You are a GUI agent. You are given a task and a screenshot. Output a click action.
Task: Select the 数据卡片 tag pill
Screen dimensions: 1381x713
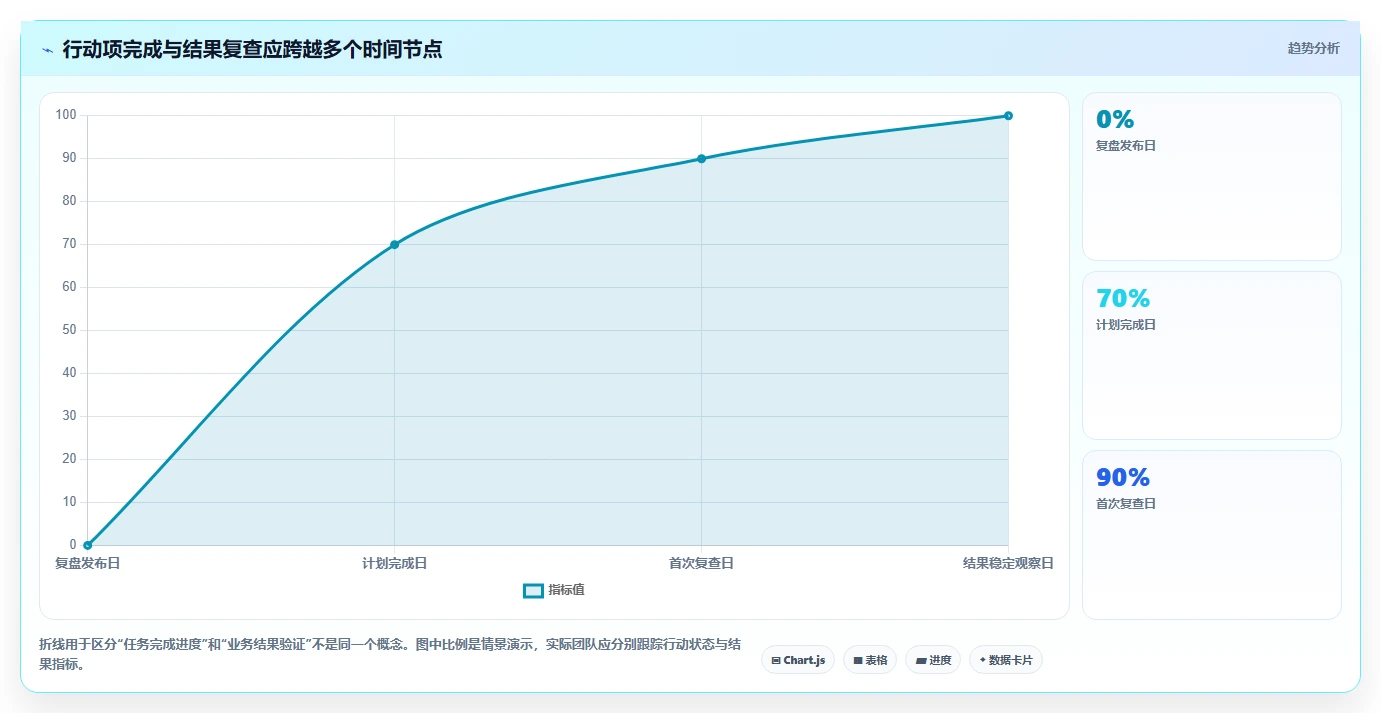1006,660
